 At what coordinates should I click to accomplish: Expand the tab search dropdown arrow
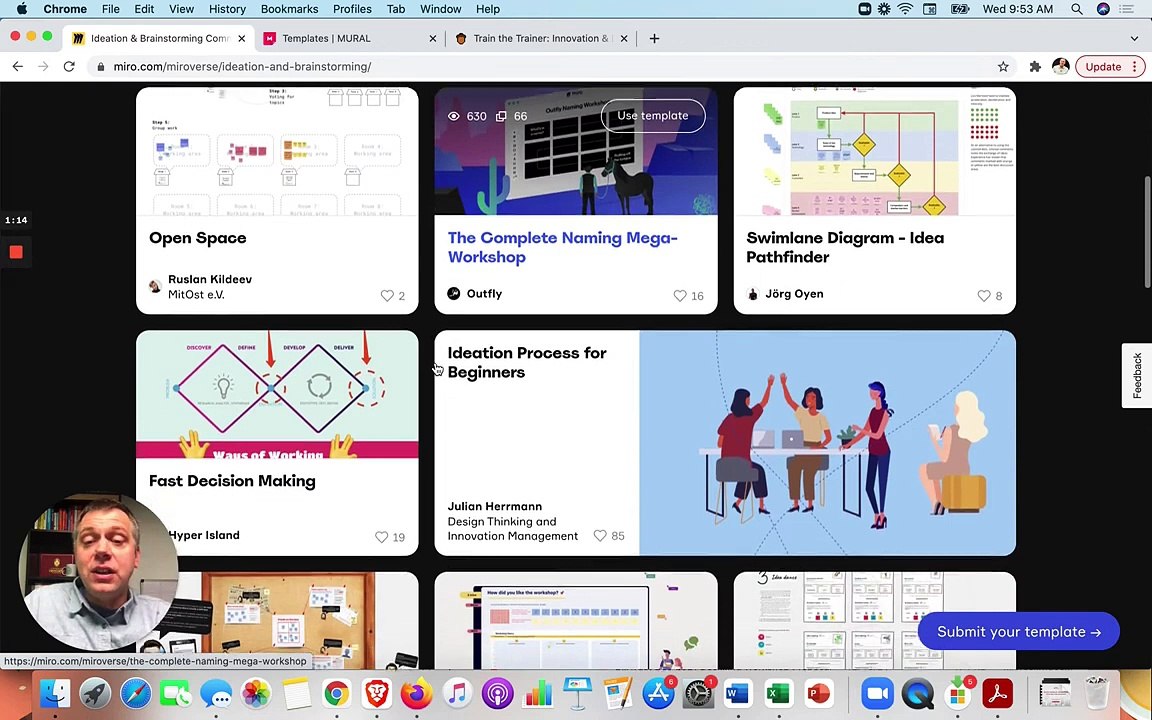[1134, 38]
